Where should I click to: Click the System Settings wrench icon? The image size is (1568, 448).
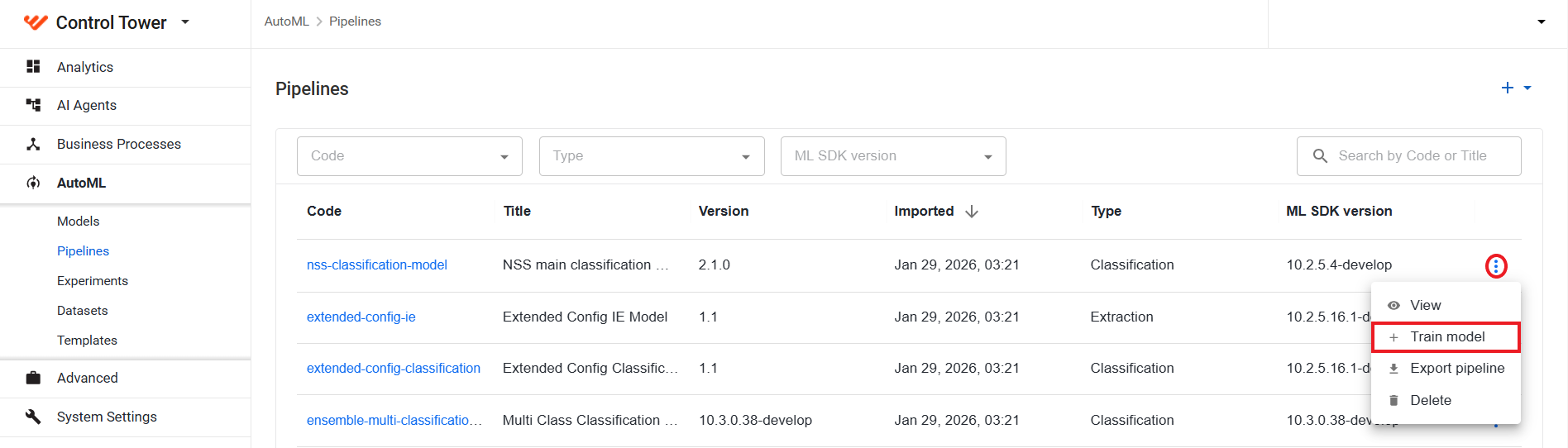click(33, 417)
